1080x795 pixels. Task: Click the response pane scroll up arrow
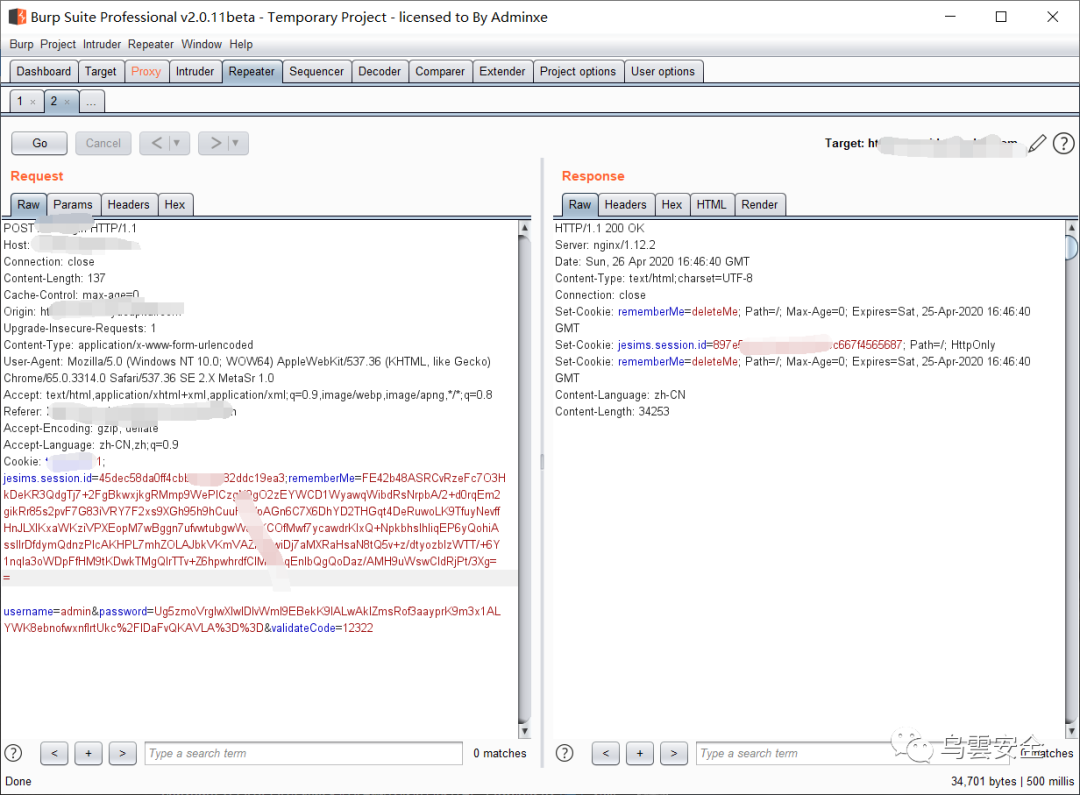point(1071,227)
